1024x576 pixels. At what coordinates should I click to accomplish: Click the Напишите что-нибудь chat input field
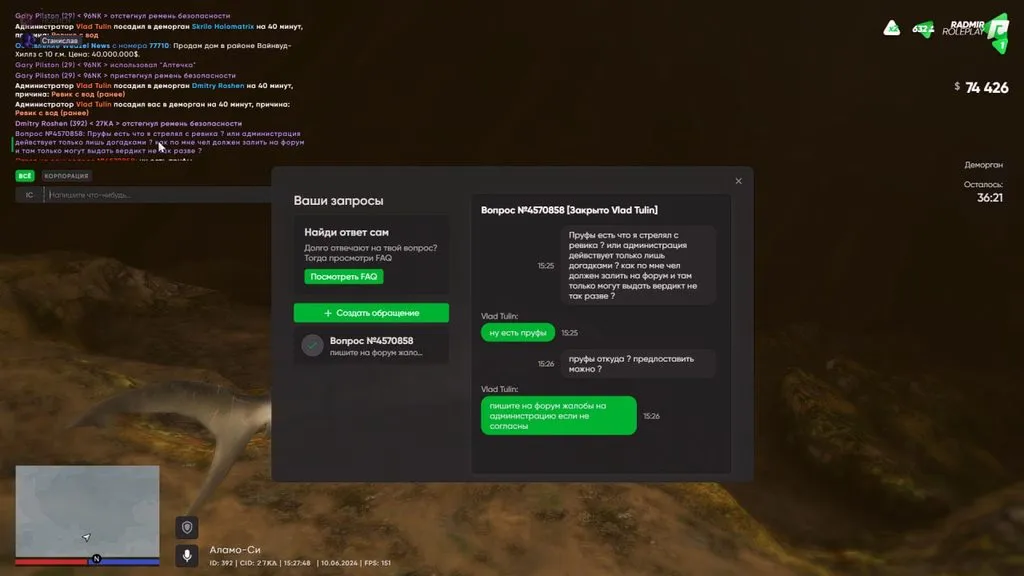click(157, 195)
